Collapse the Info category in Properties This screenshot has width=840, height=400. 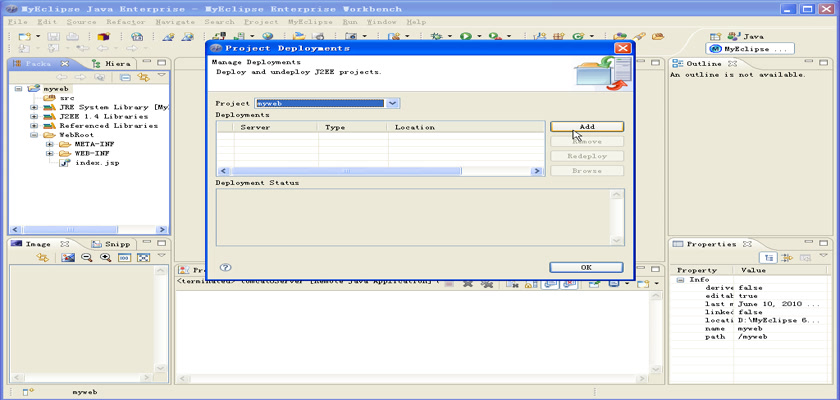point(680,280)
